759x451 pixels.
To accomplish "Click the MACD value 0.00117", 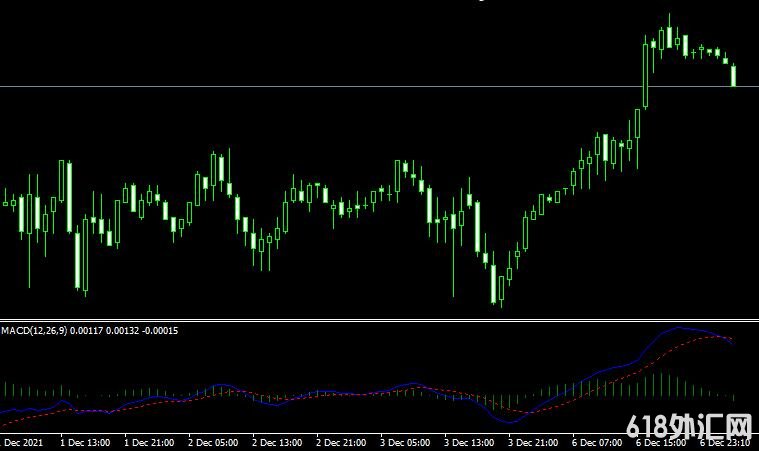I will 86,331.
